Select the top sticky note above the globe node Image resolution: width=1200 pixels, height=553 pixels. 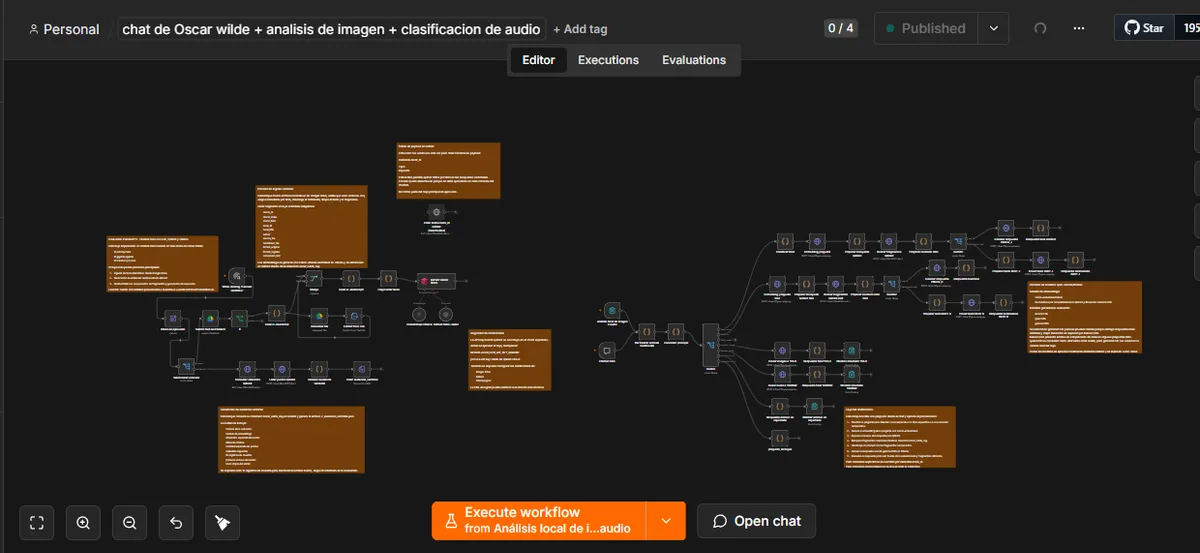click(449, 170)
